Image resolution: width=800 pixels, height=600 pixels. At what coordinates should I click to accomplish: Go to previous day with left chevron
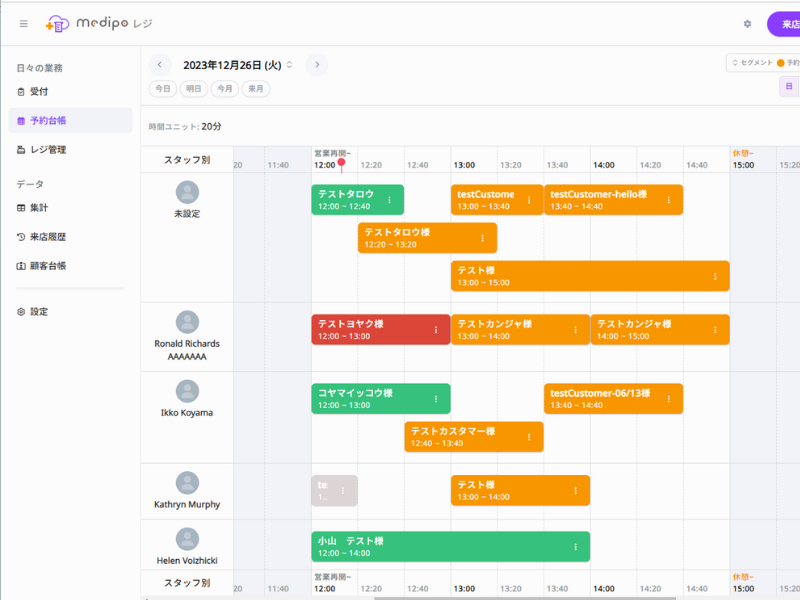(x=160, y=65)
